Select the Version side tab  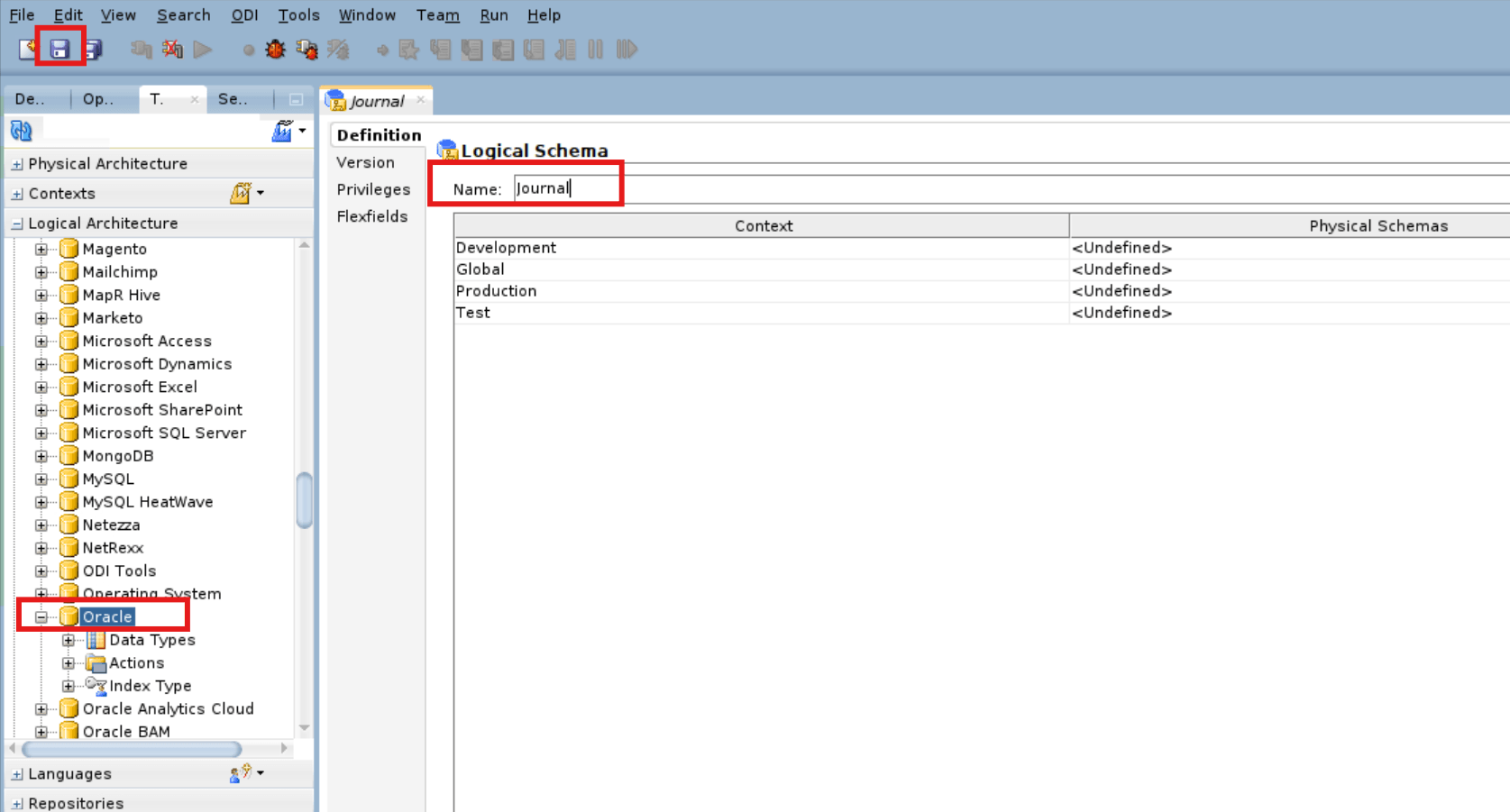pyautogui.click(x=365, y=162)
